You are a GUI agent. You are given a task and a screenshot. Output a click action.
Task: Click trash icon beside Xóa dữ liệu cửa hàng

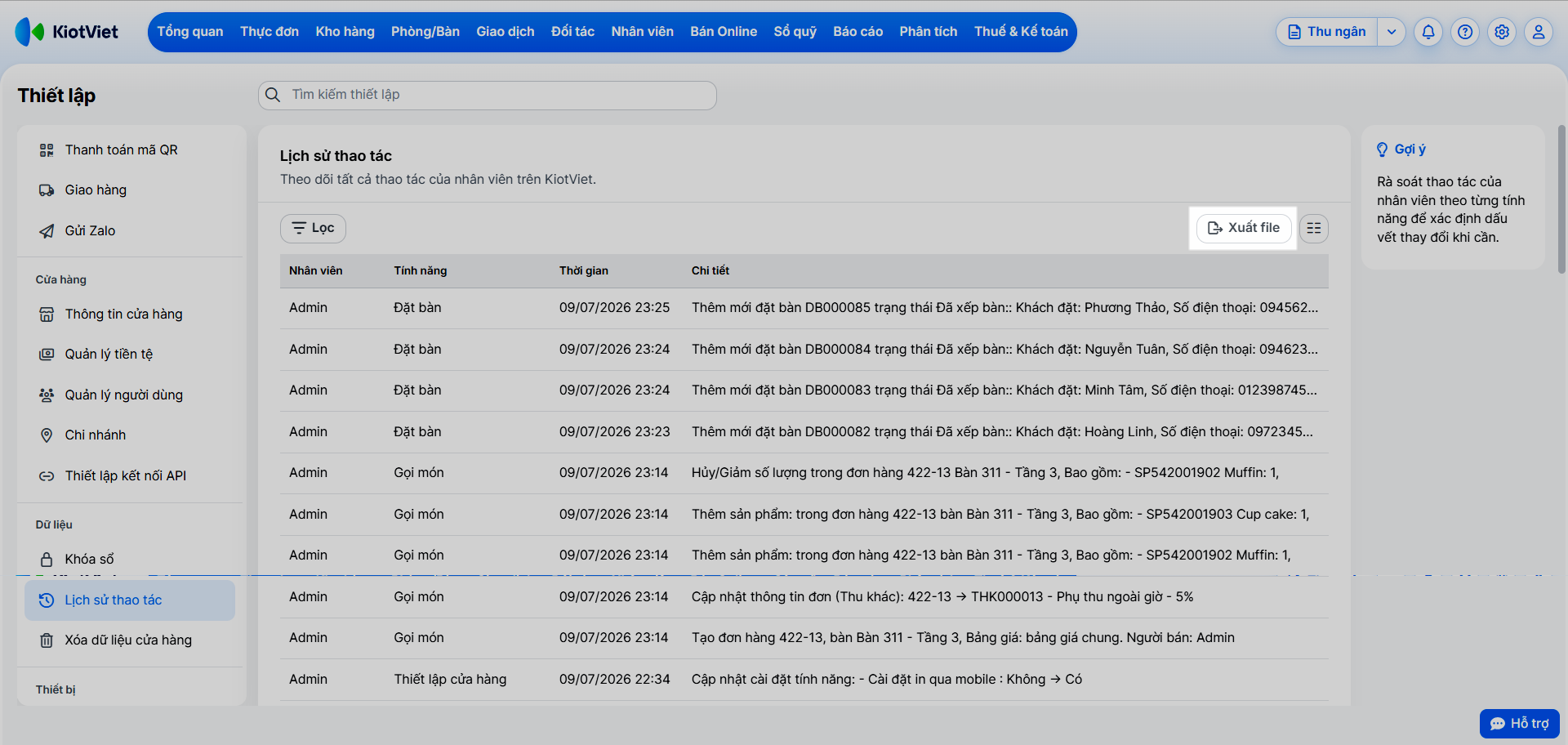tap(47, 640)
